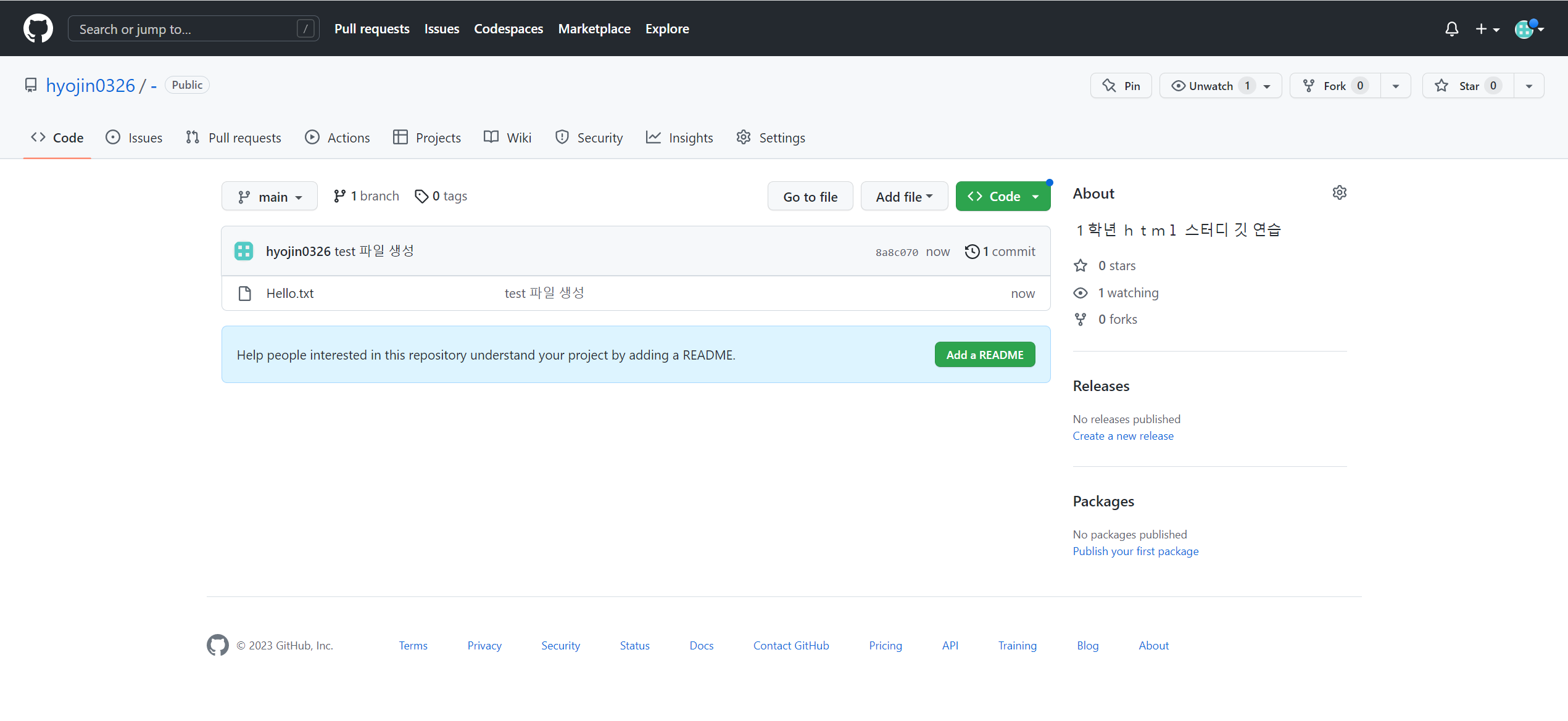1568x721 pixels.
Task: Switch to the repository Issues tab
Action: [134, 138]
